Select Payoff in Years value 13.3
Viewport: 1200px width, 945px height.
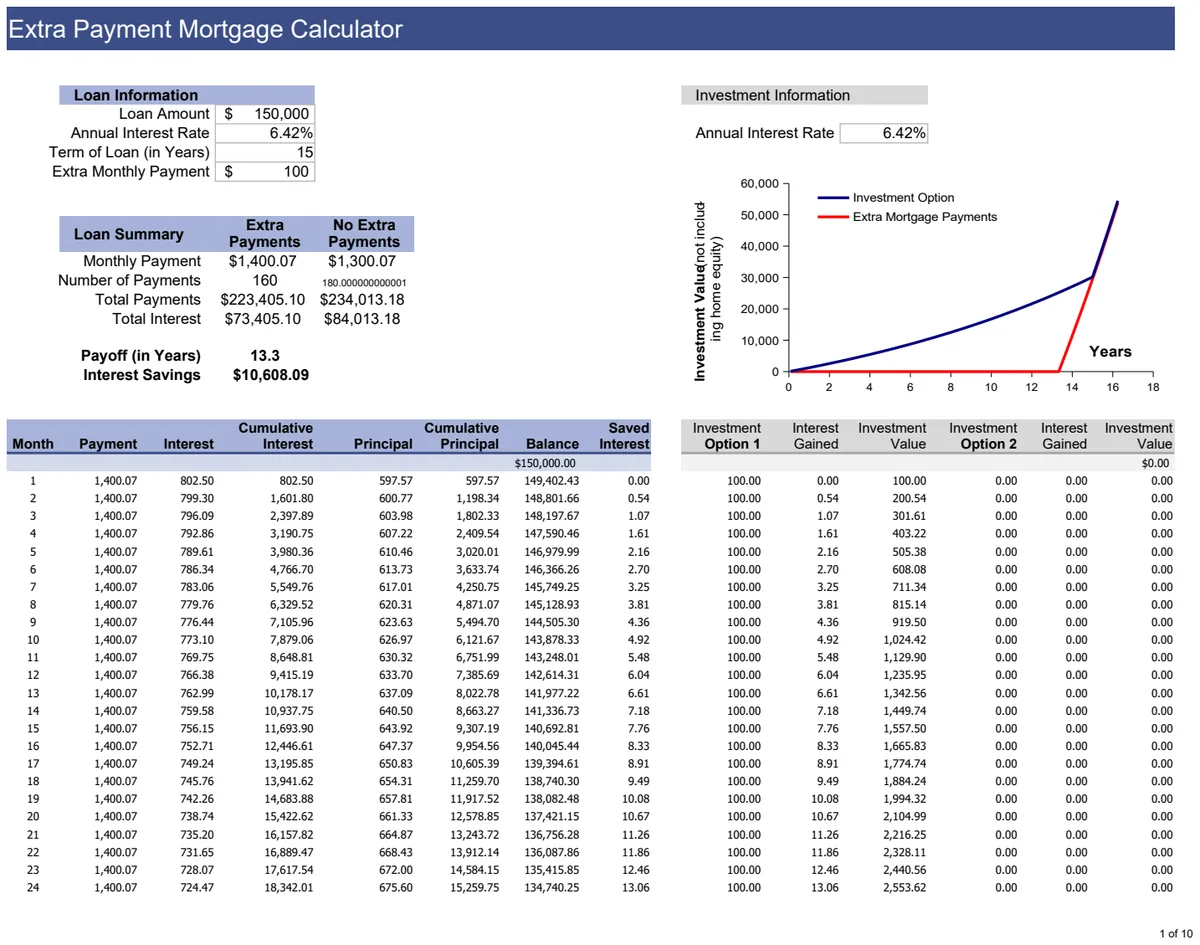click(x=264, y=356)
